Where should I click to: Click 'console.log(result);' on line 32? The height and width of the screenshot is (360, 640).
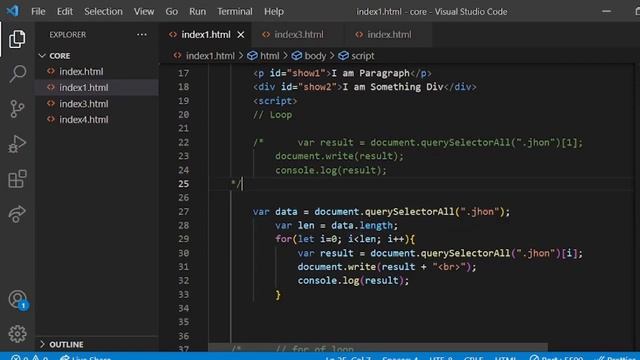(x=353, y=280)
